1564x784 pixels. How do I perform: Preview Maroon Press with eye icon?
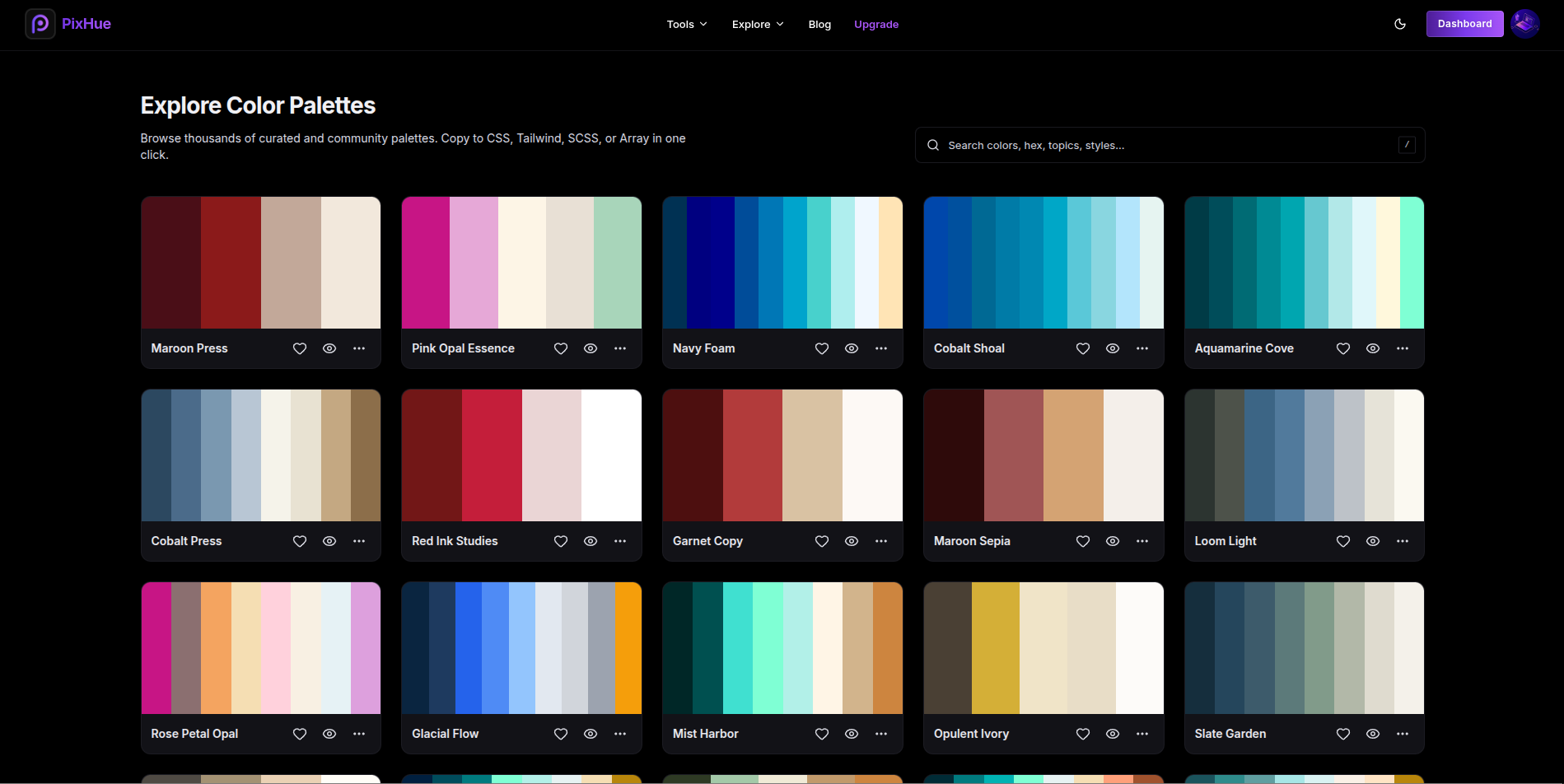[329, 348]
